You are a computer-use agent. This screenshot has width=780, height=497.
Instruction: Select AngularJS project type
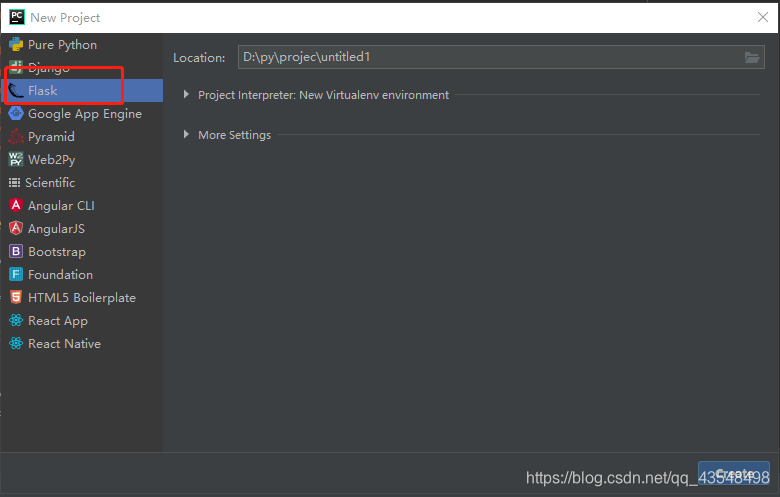pos(82,228)
